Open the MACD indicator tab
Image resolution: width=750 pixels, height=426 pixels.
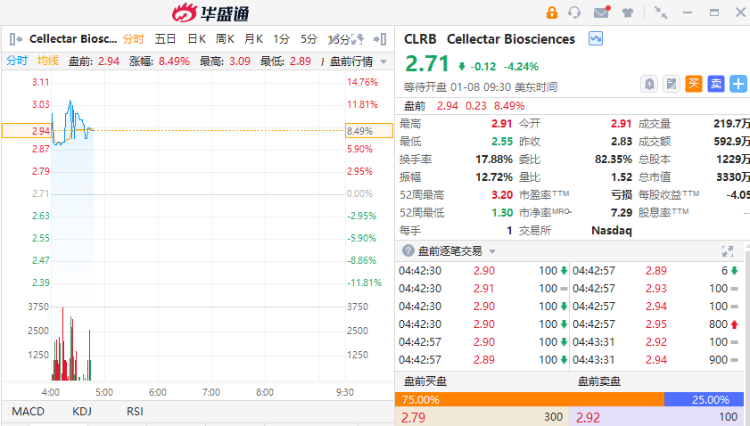(x=28, y=411)
